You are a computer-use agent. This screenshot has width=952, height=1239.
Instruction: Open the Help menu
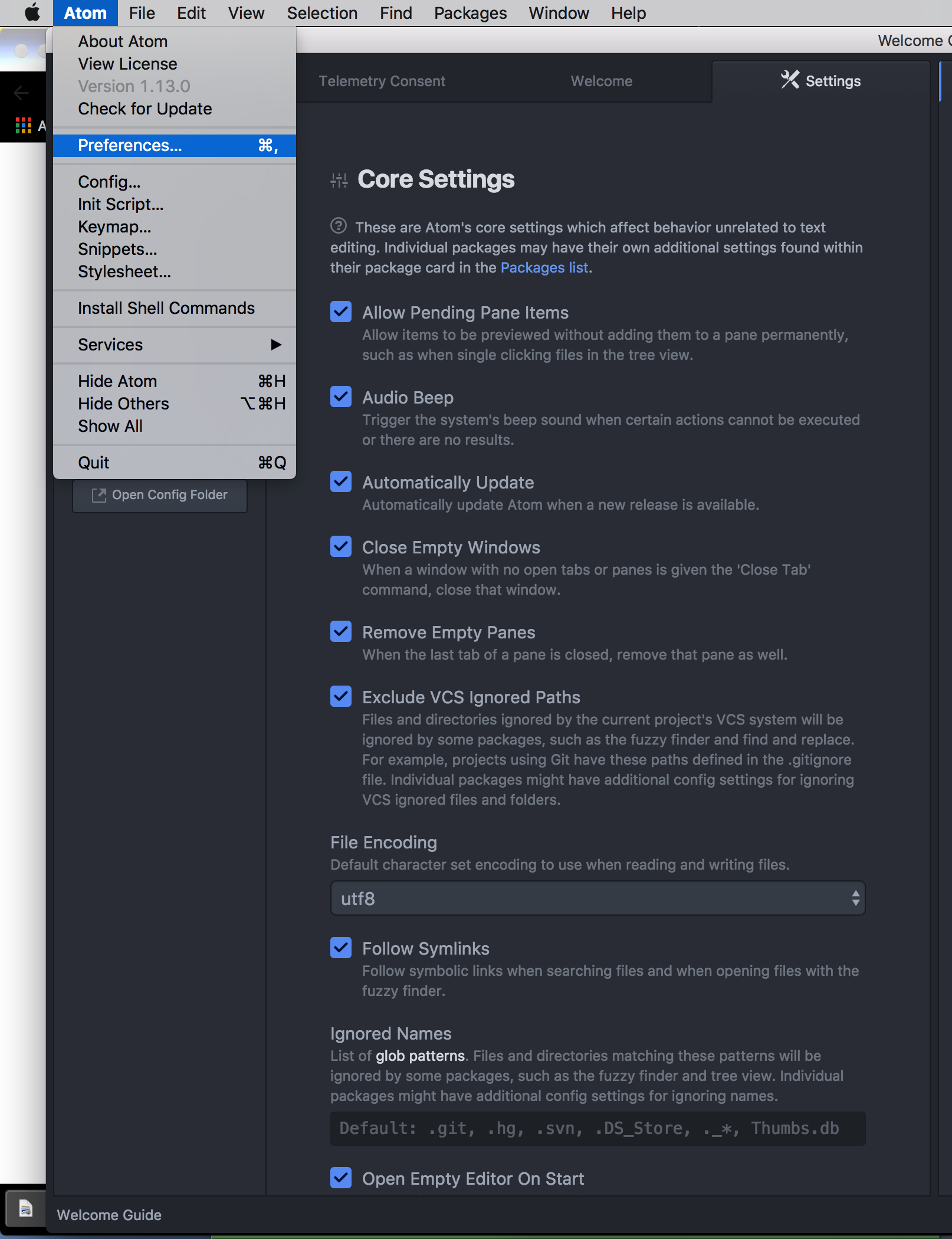(x=628, y=13)
